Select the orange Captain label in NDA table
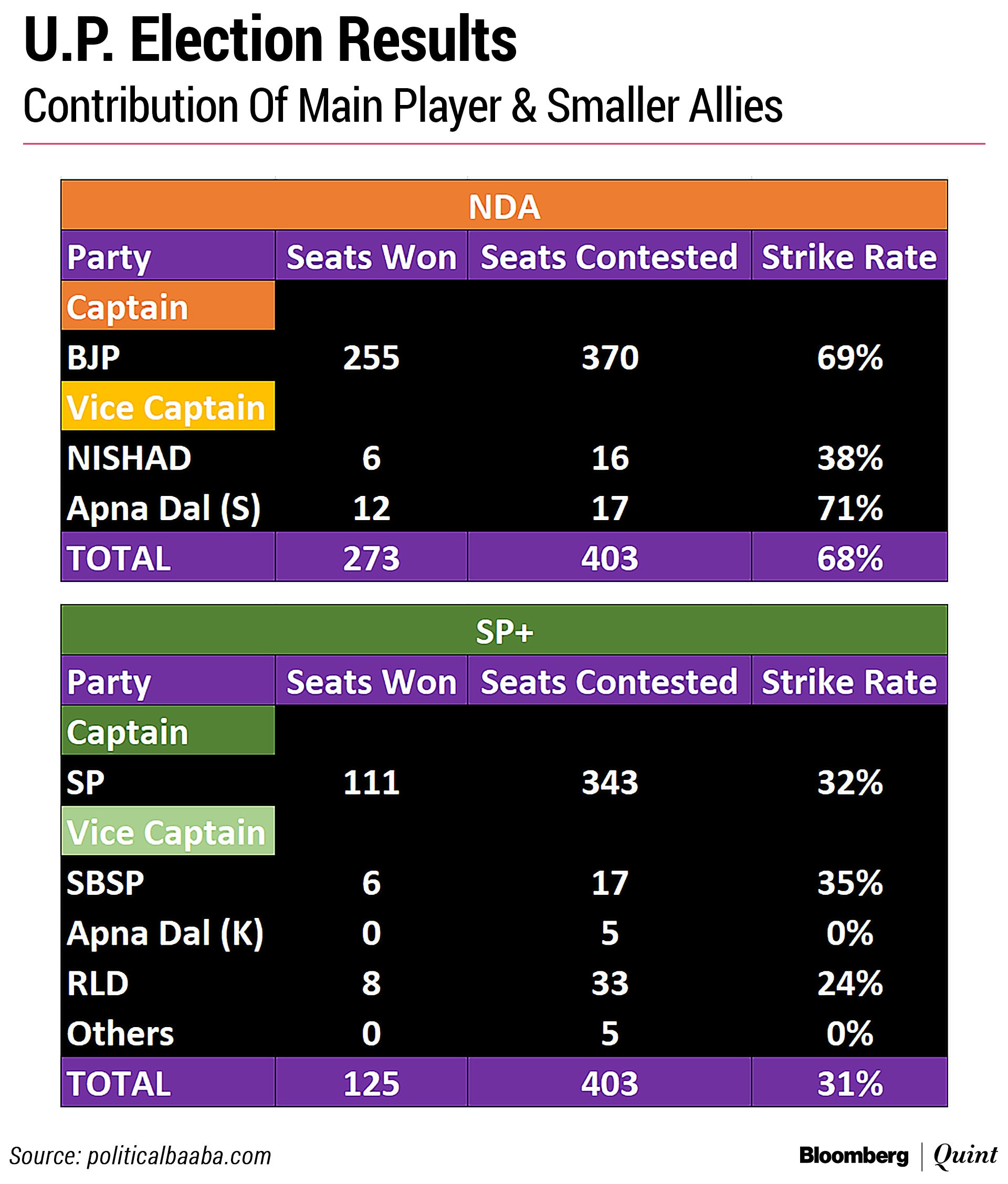The image size is (1008, 1184). 168,306
